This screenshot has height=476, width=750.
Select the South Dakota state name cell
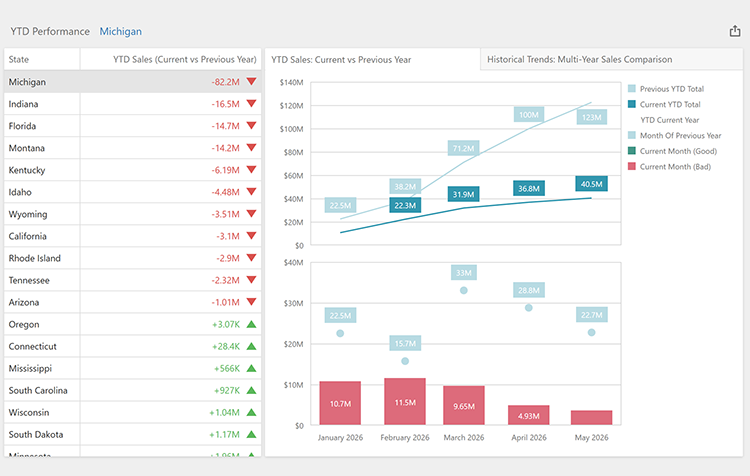coord(42,434)
